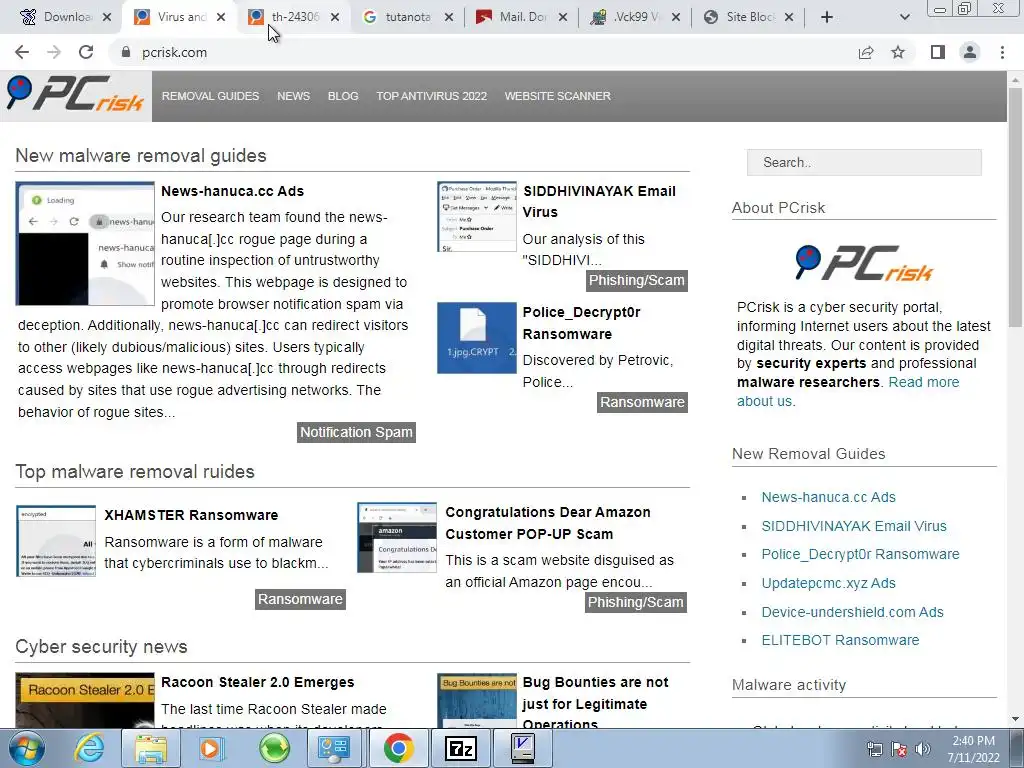This screenshot has height=768, width=1024.
Task: Click Ransomware tag under Police_Decrypt0r
Action: (x=643, y=402)
